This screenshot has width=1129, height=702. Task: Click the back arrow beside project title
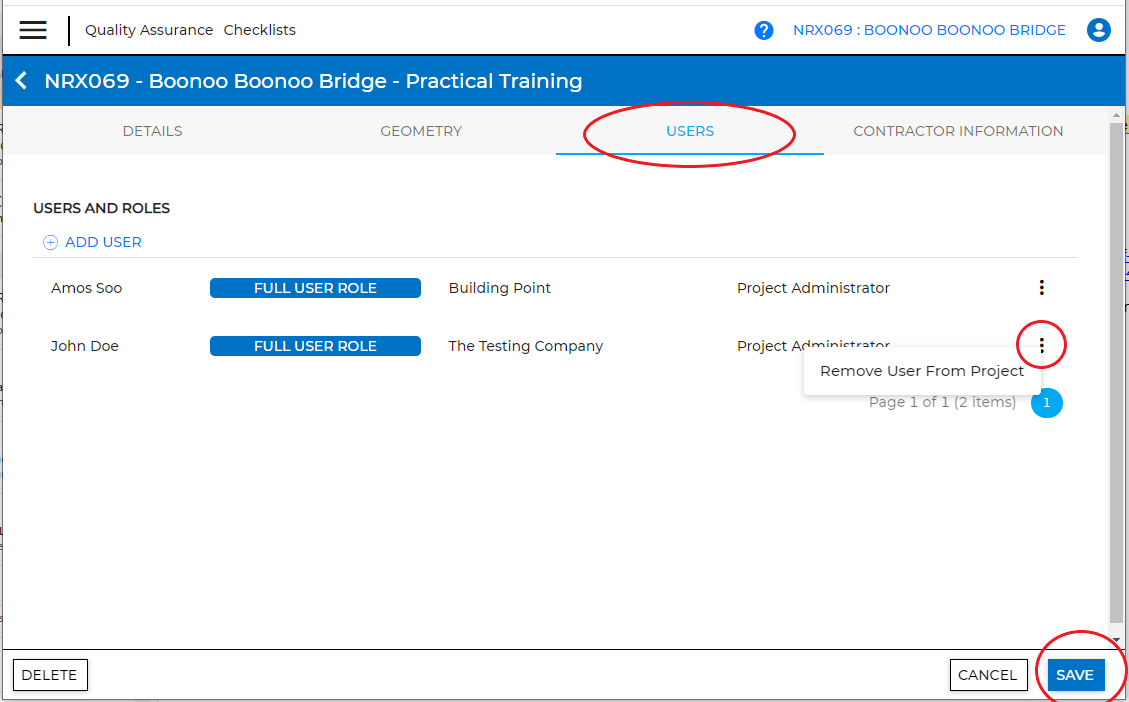pos(21,81)
